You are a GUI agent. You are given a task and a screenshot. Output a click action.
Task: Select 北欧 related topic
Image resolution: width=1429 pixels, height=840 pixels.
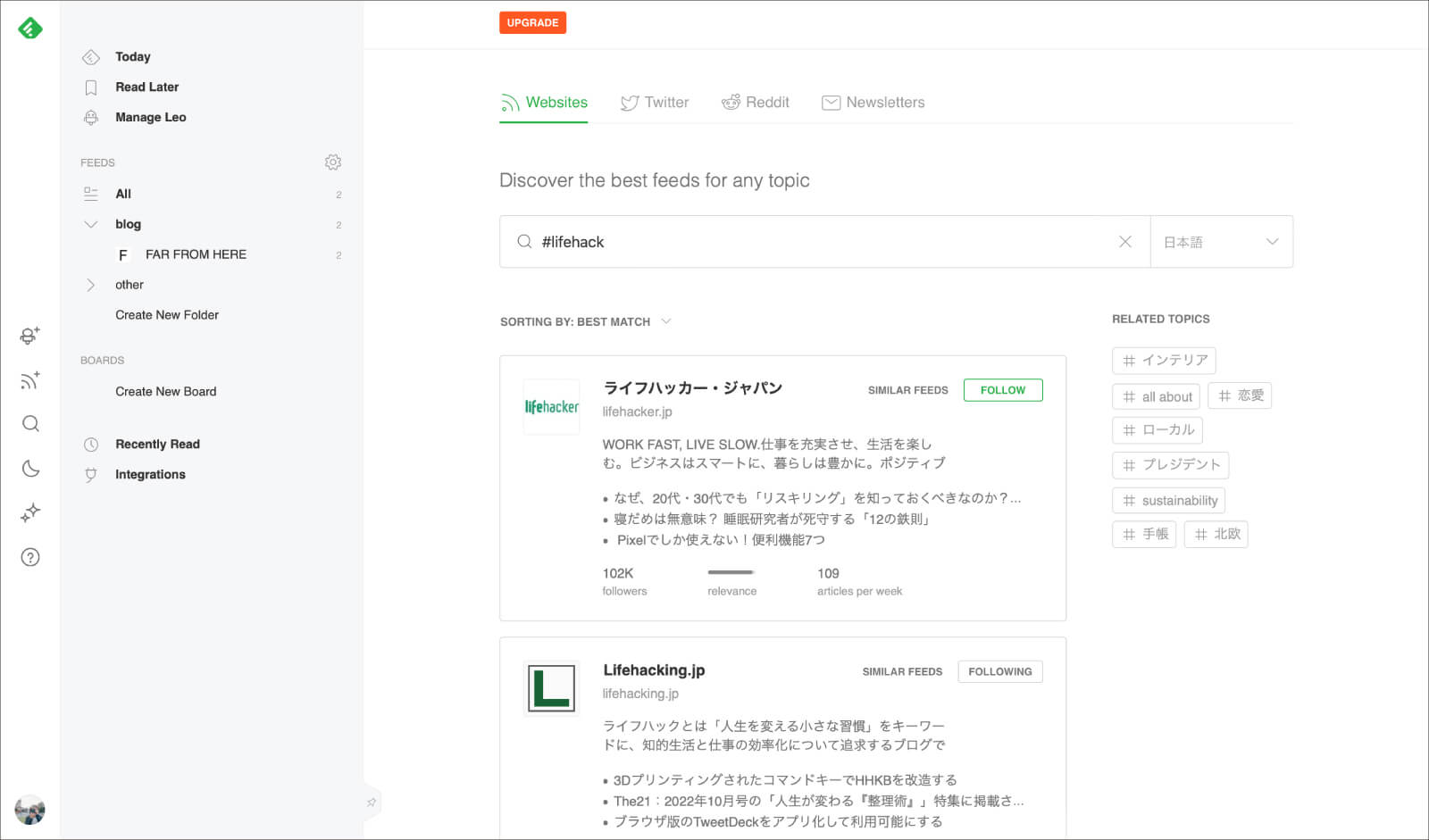click(x=1216, y=535)
